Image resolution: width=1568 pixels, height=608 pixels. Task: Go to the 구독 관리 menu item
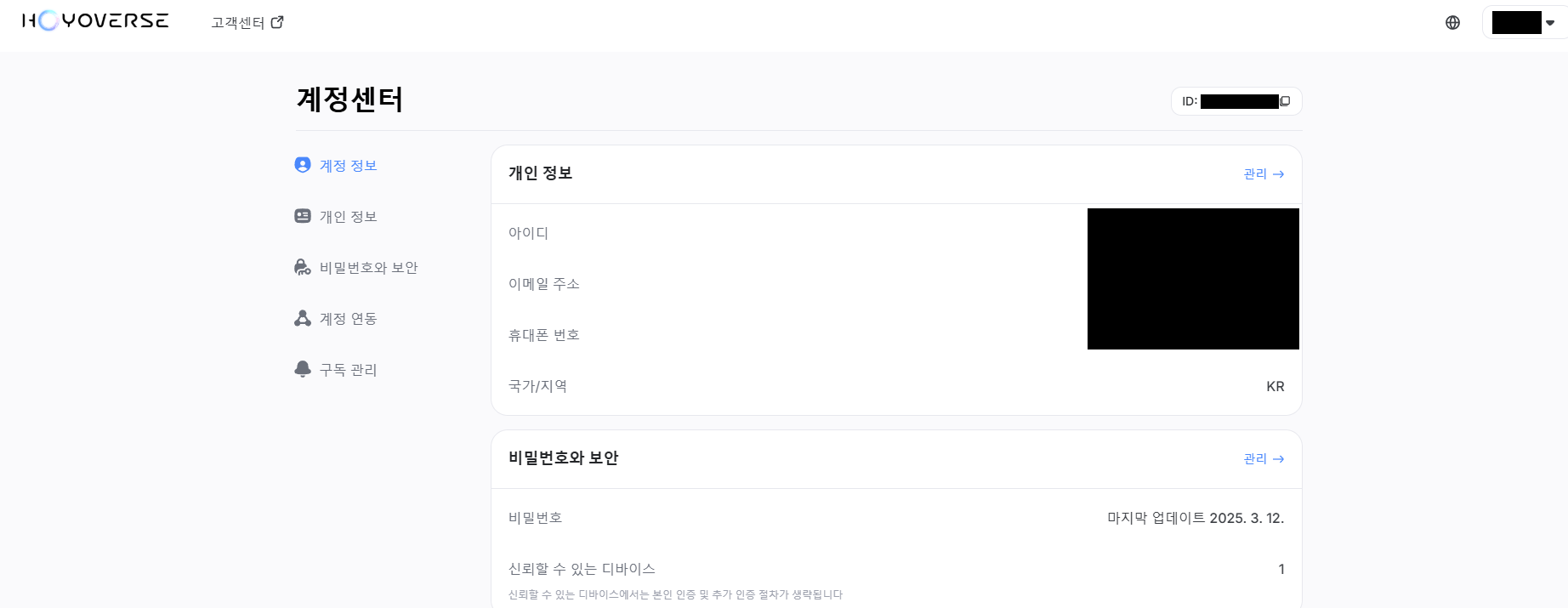pos(349,369)
